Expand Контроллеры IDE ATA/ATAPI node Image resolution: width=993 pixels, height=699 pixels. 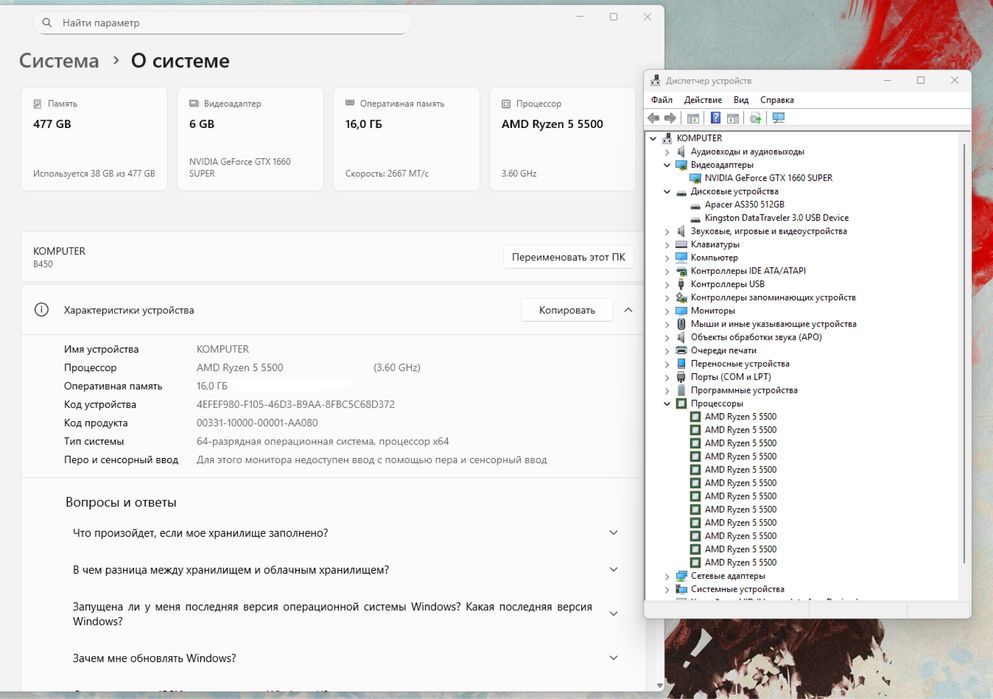[x=667, y=271]
